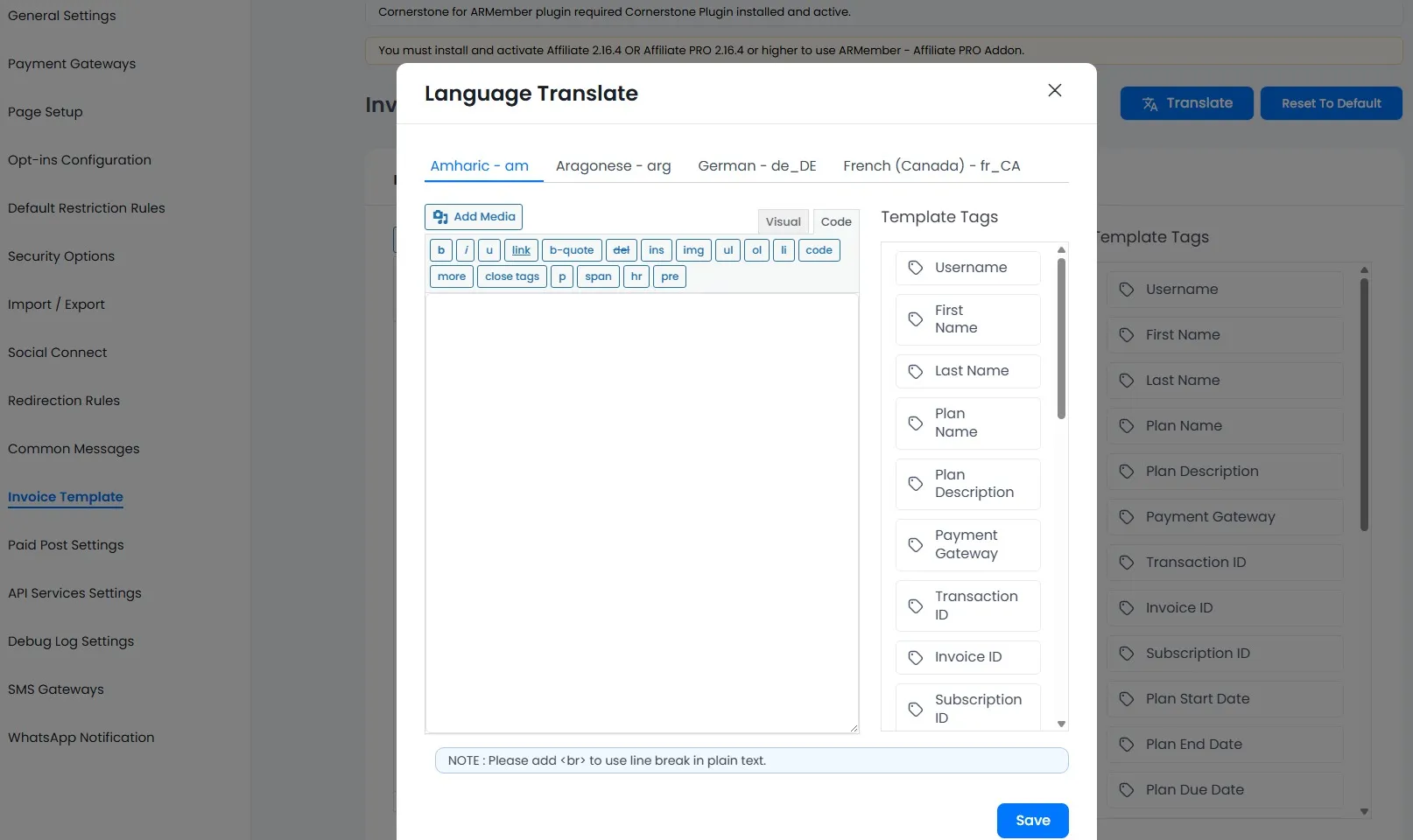Switch to the Visual editor mode

pyautogui.click(x=782, y=221)
